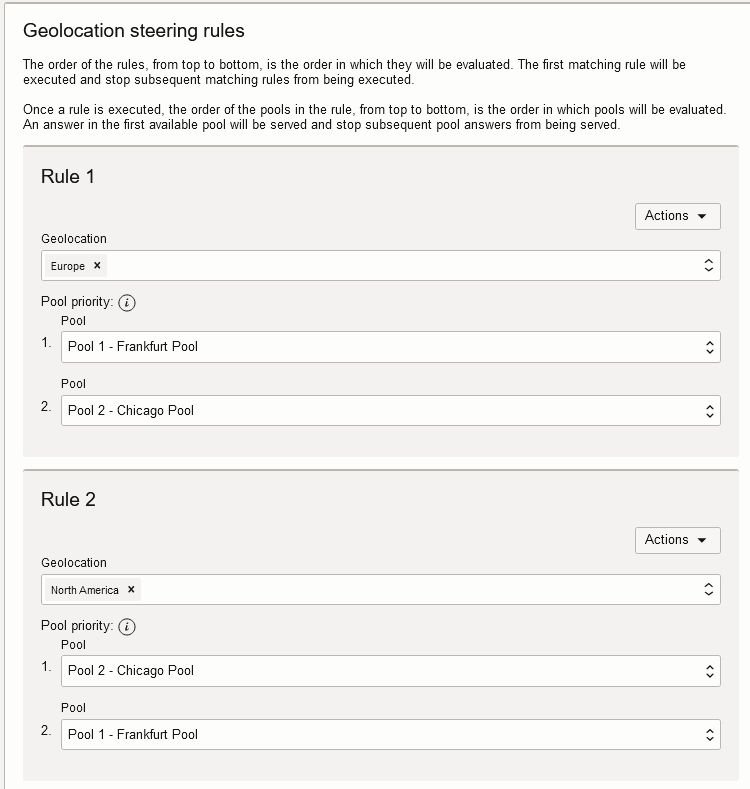
Task: Click inside the Rule 2 Geolocation input field
Action: (x=420, y=590)
